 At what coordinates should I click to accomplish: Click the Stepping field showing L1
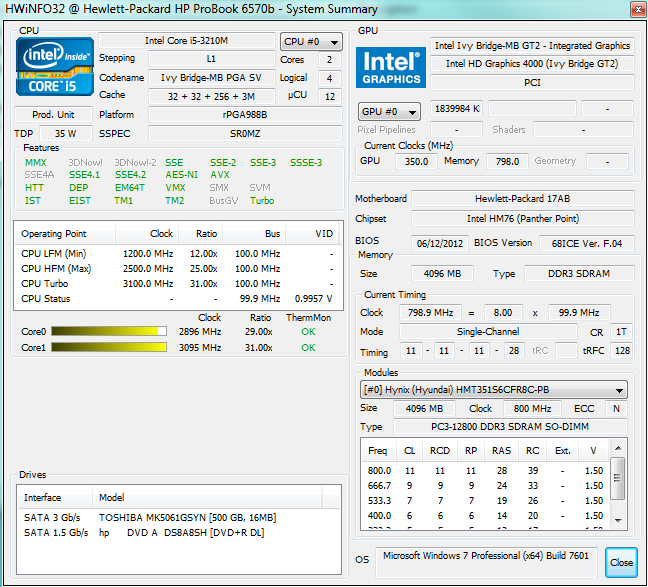tap(212, 59)
